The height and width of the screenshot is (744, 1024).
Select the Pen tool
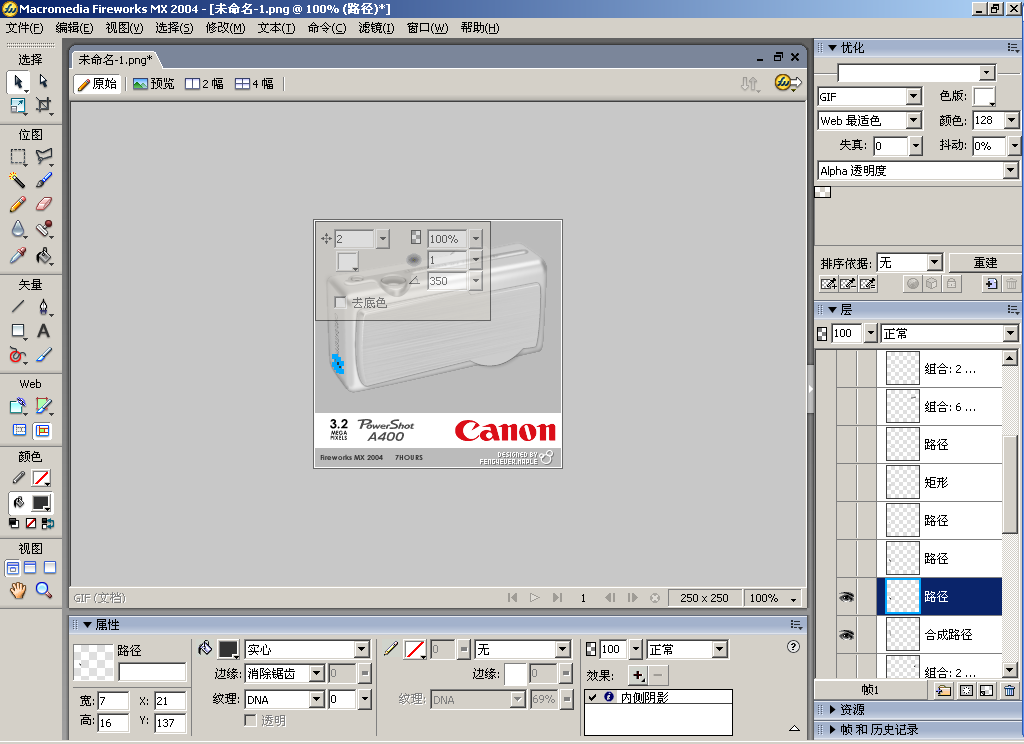click(x=43, y=306)
